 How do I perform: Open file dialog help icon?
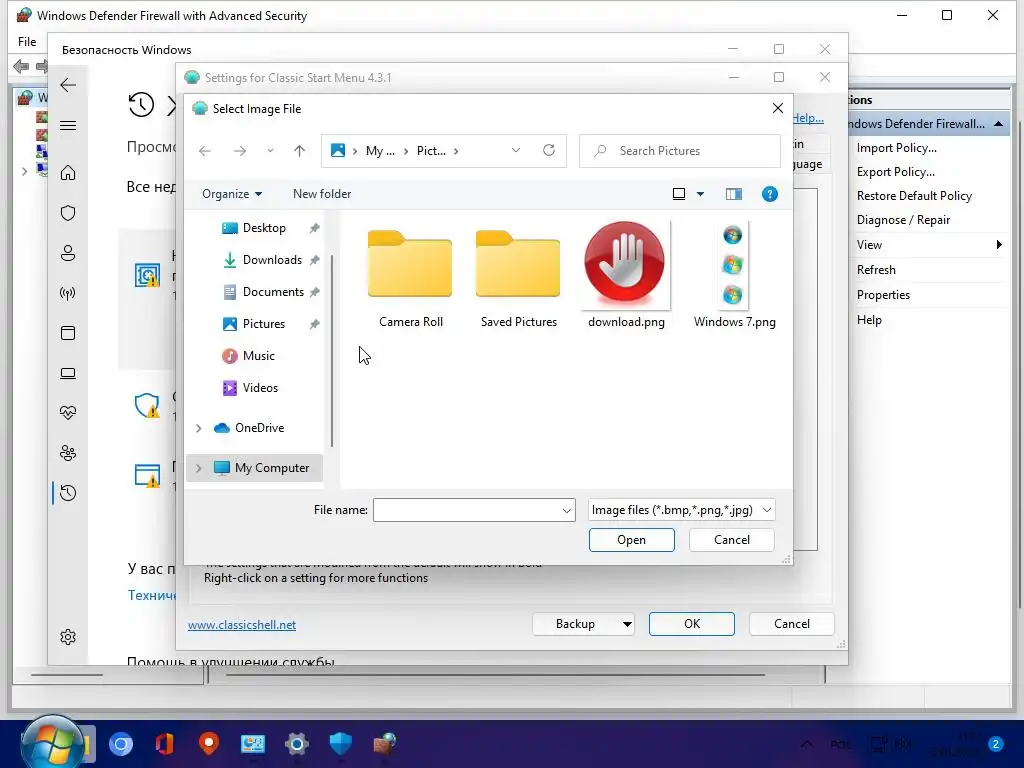click(770, 194)
